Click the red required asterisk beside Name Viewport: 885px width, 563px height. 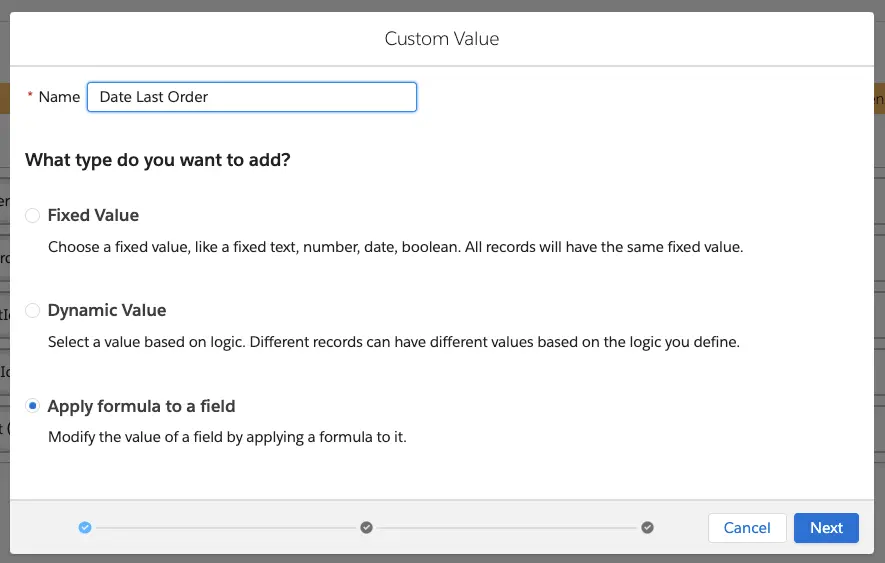coord(29,97)
